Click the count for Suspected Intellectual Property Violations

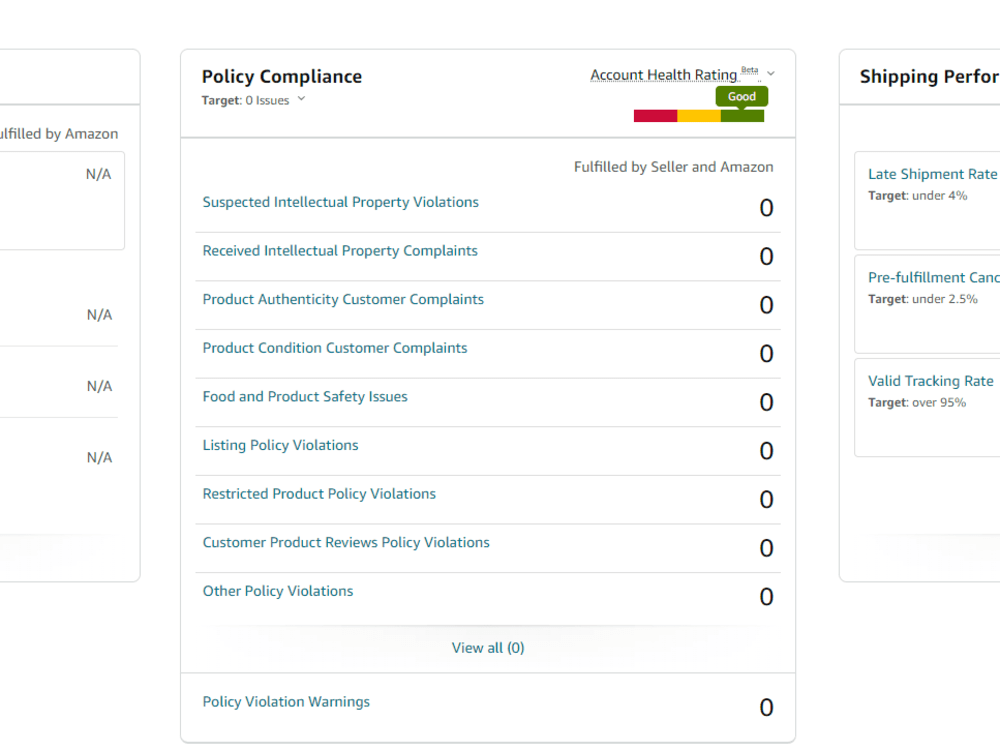pos(766,208)
